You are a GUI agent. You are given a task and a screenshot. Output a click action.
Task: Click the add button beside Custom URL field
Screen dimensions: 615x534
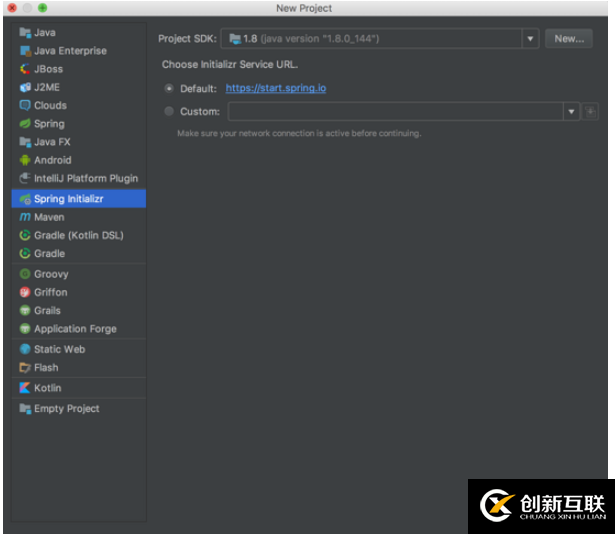pyautogui.click(x=590, y=112)
